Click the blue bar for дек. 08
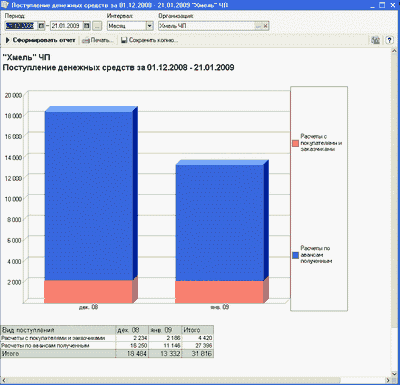Image resolution: width=400 pixels, height=385 pixels. (x=88, y=196)
